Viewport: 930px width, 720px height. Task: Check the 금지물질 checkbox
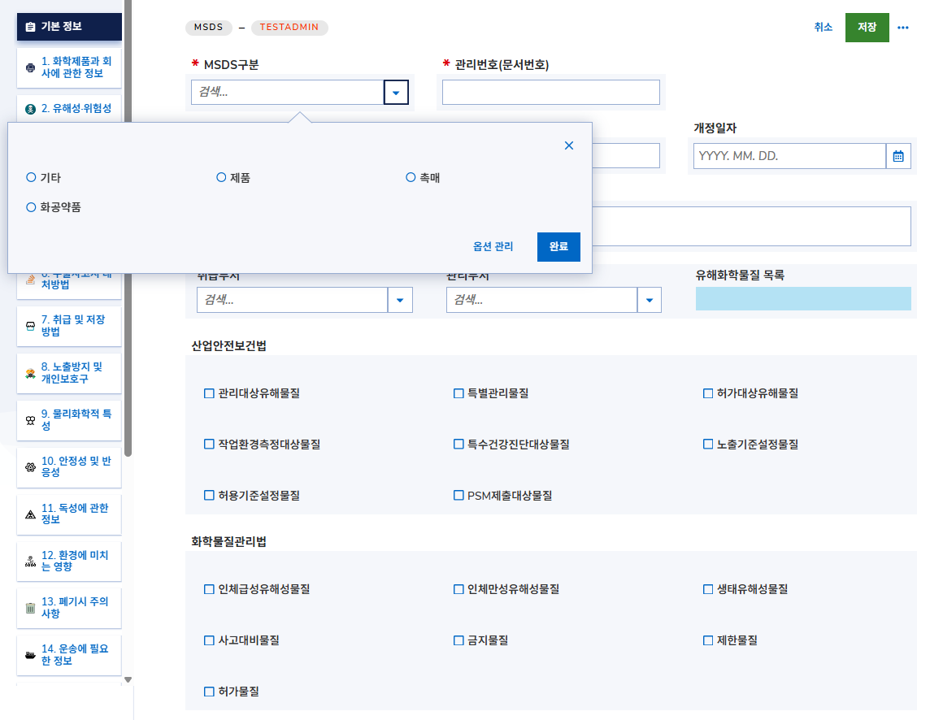pyautogui.click(x=458, y=641)
